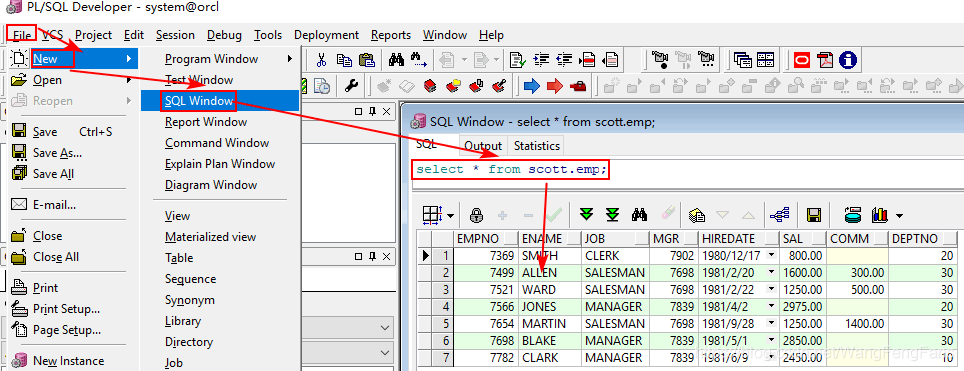Open the date dropdown for HIREDATE 1981/9/28
This screenshot has width=964, height=371.
[772, 324]
